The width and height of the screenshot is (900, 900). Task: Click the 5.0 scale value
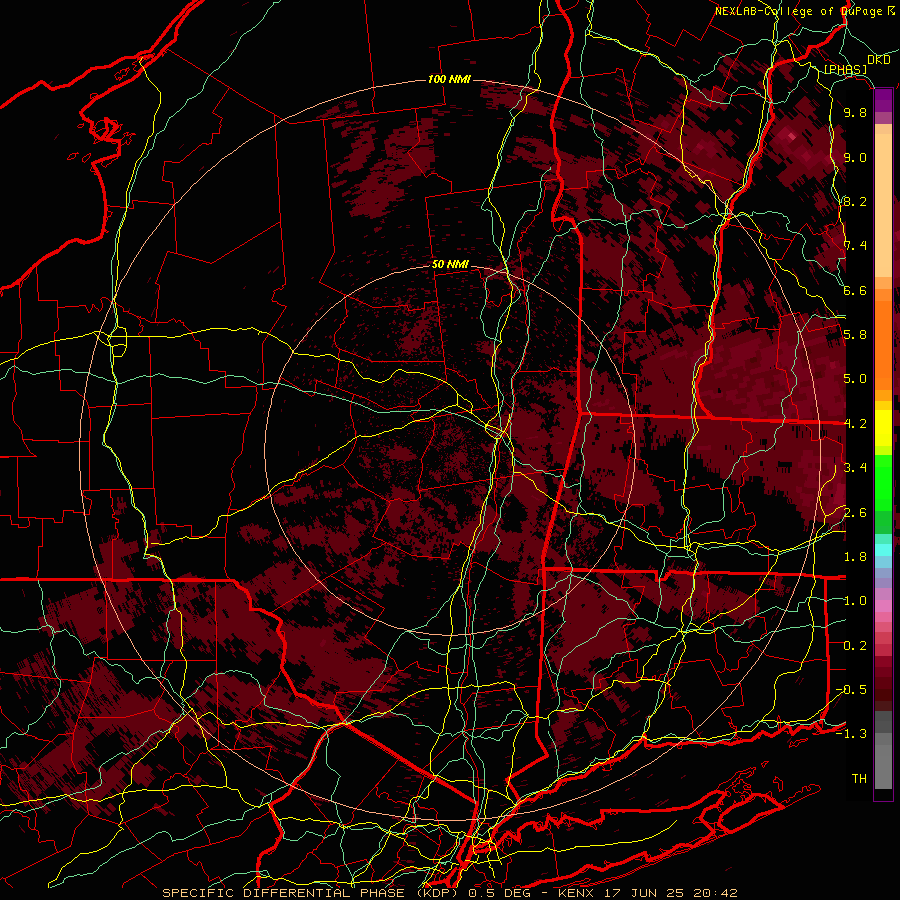tap(855, 379)
